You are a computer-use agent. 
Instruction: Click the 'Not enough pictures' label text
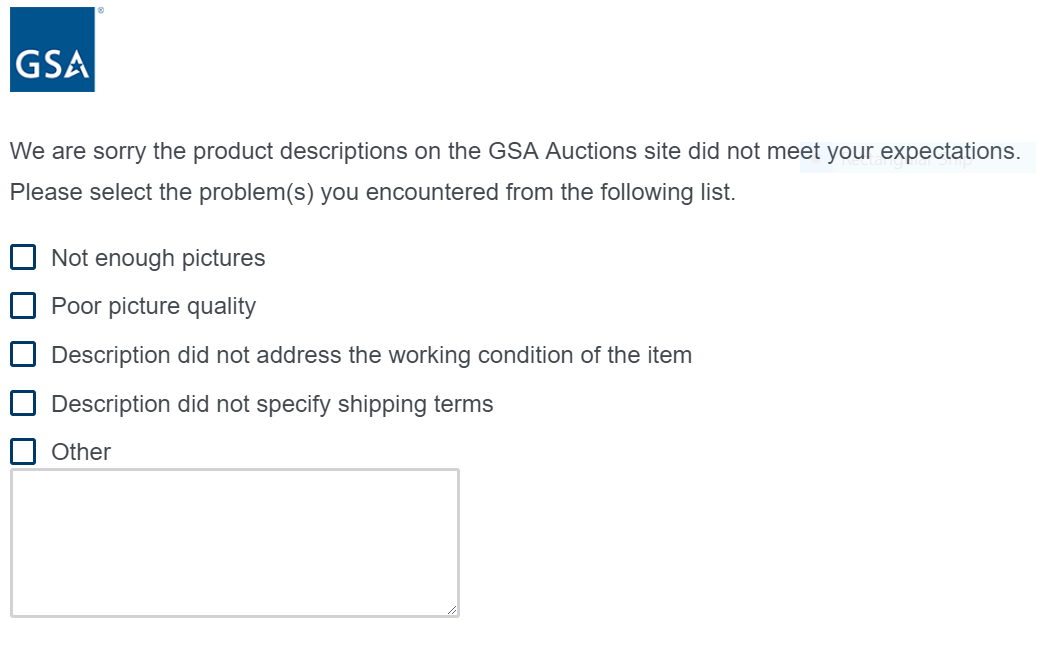[x=158, y=258]
